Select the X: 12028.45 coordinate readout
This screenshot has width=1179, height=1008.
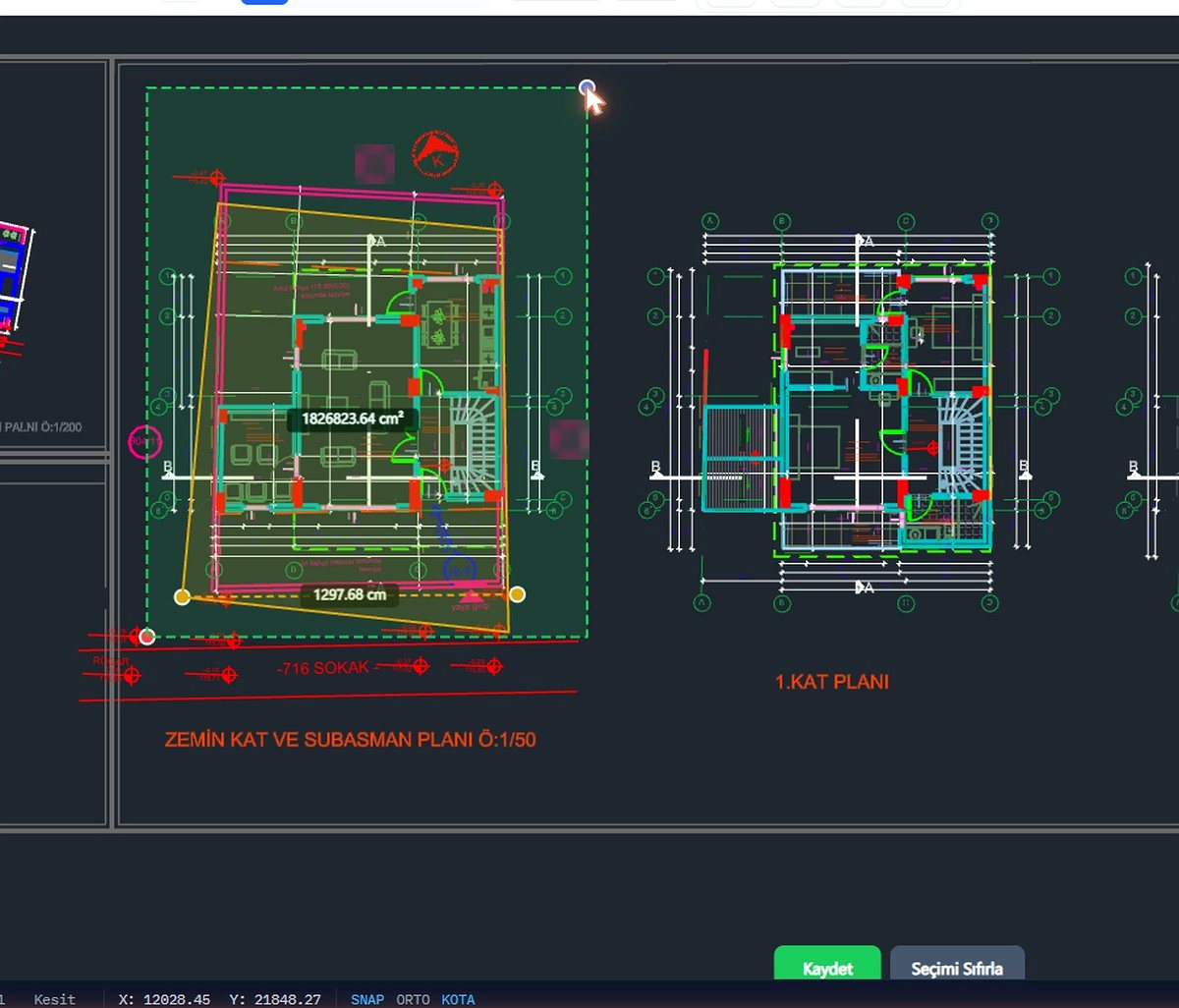[x=164, y=999]
